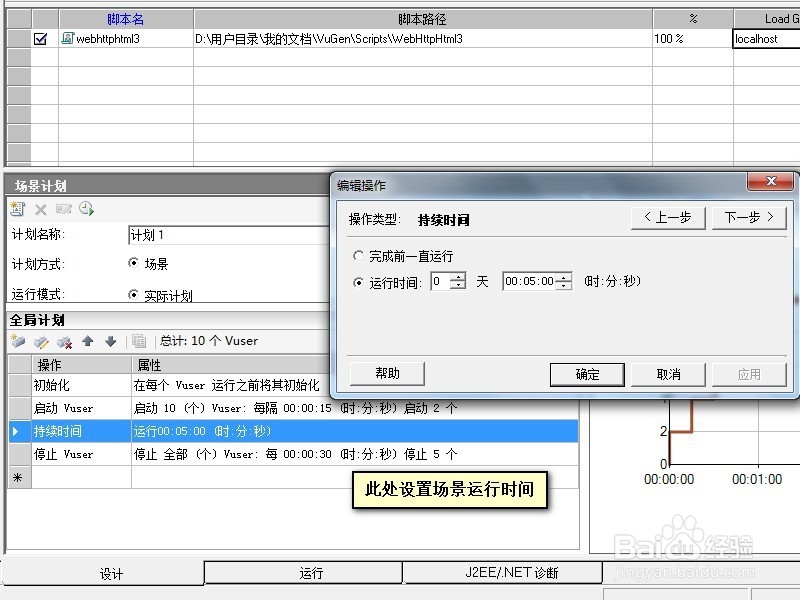Screen dimensions: 800x600
Task: Switch to the 运行 tab
Action: (302, 572)
